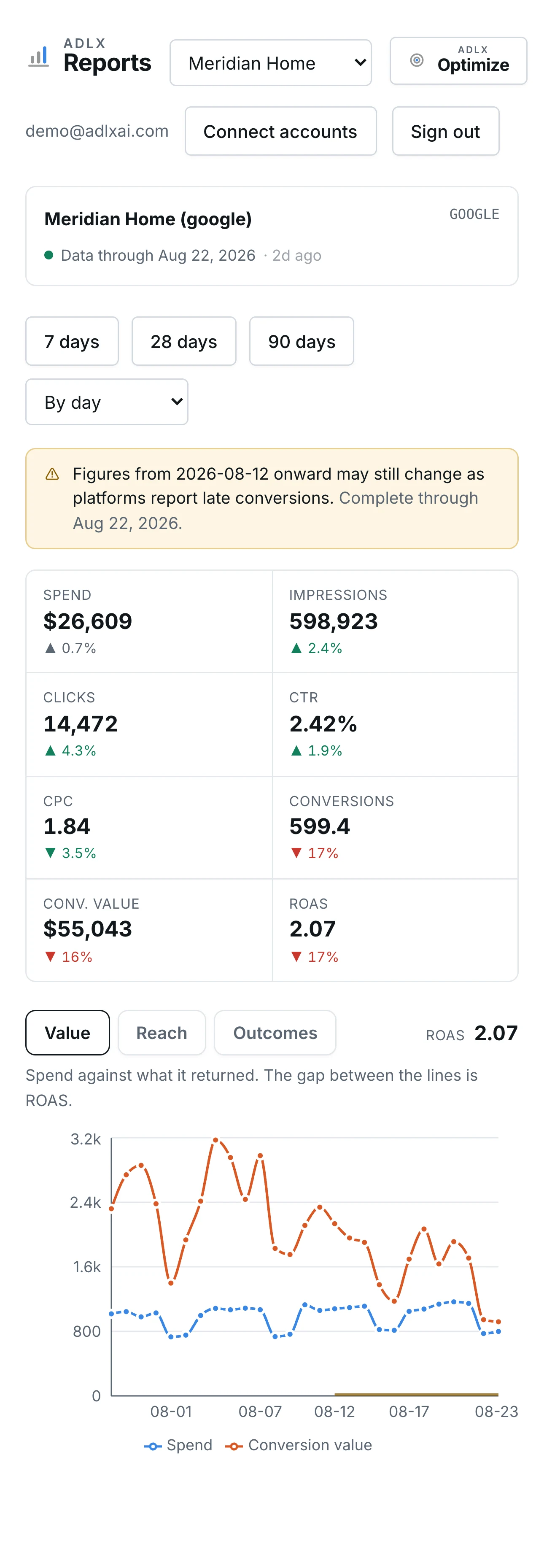Image resolution: width=544 pixels, height=1568 pixels.
Task: Click the down arrow under CPC
Action: click(x=50, y=853)
